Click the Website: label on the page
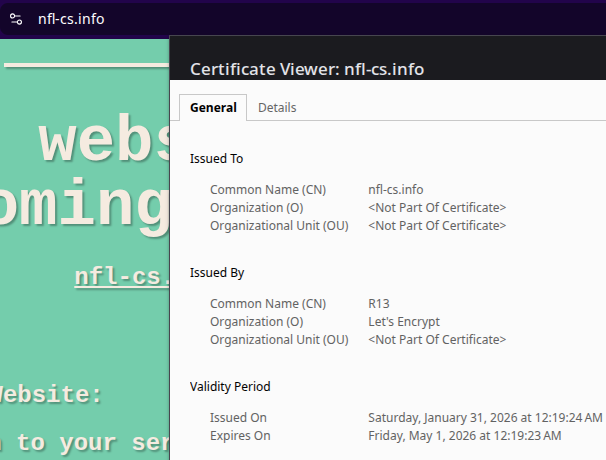 pos(52,395)
